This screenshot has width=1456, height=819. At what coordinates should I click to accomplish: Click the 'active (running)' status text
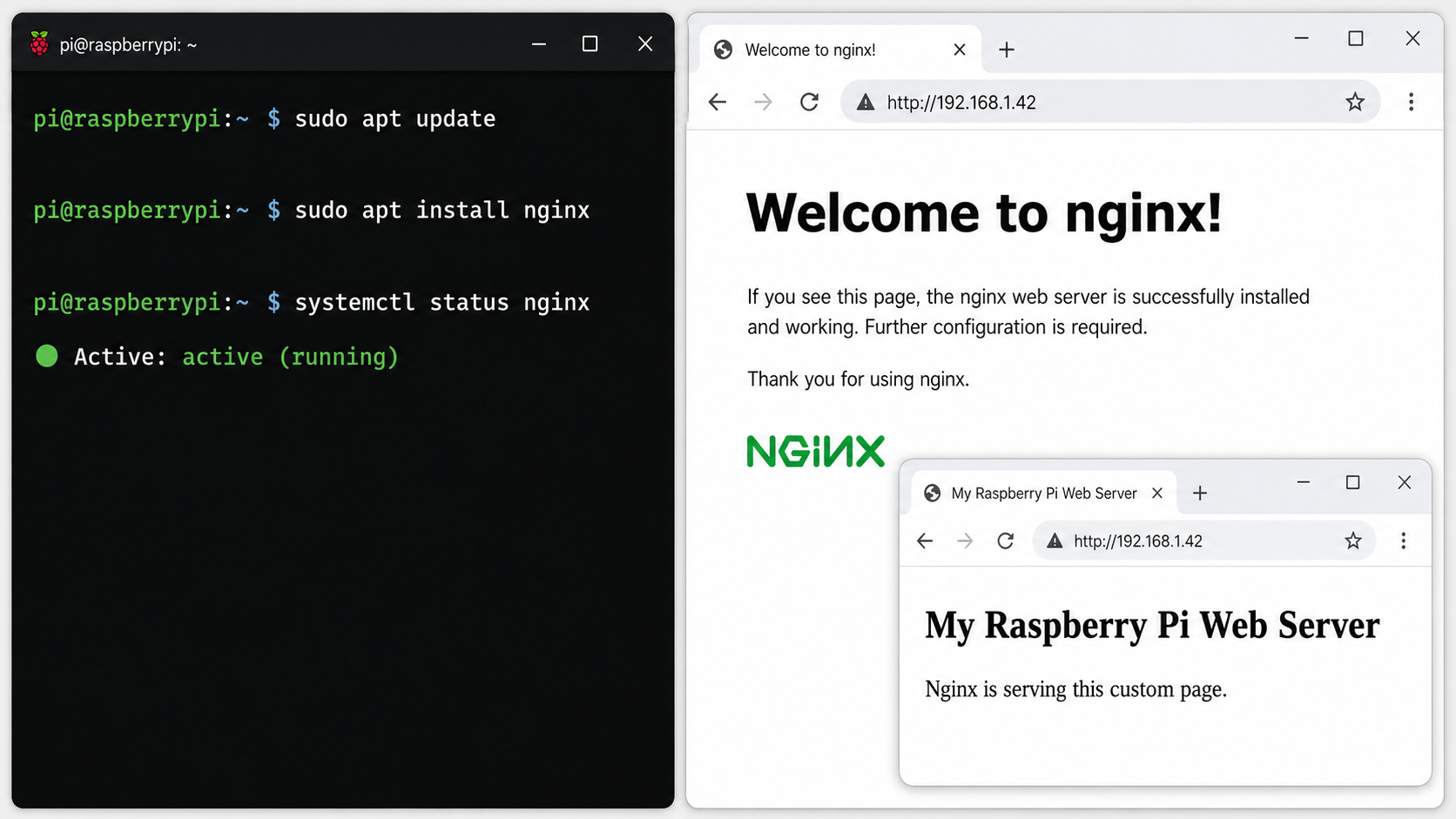[291, 357]
